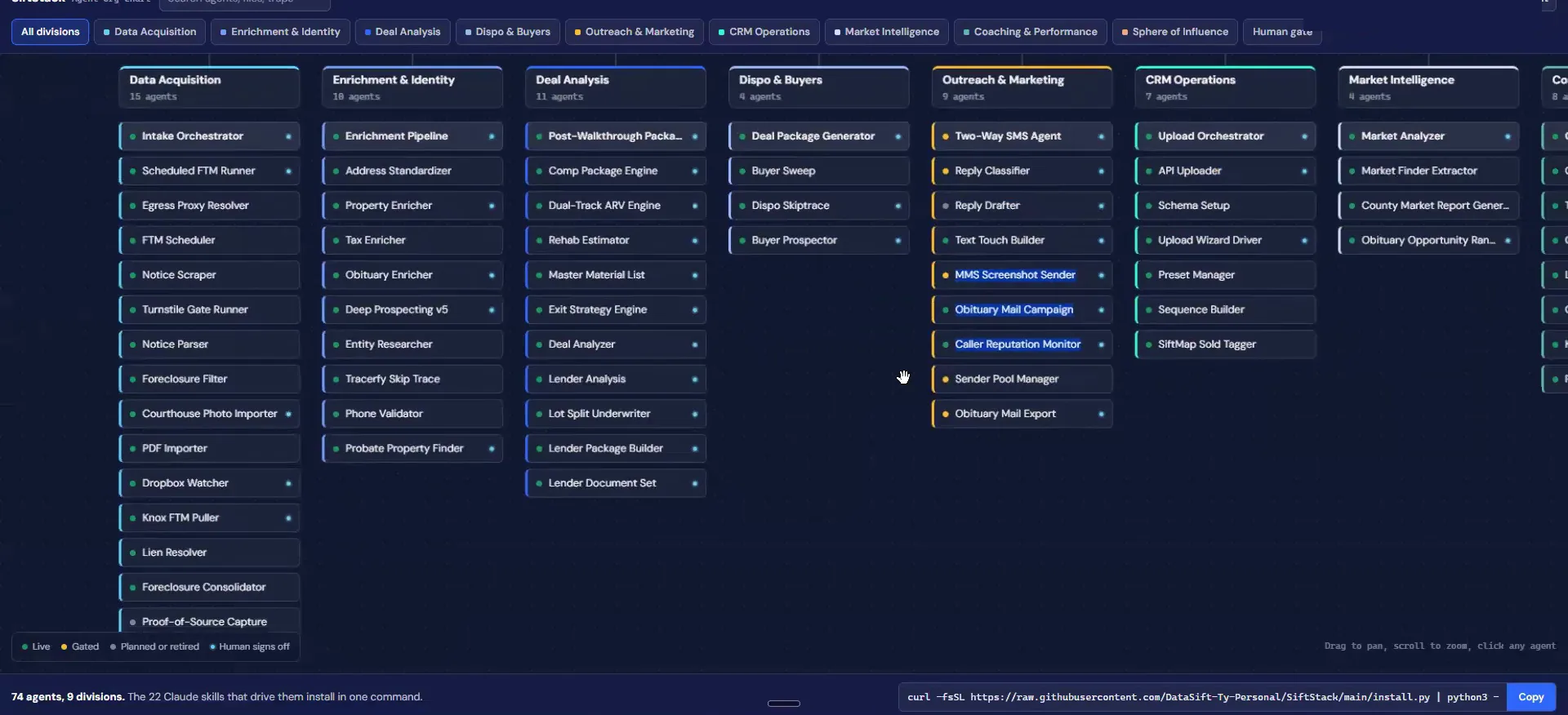Filter by the Data Acquisition chip
Viewport: 1568px width, 715px height.
pos(149,32)
